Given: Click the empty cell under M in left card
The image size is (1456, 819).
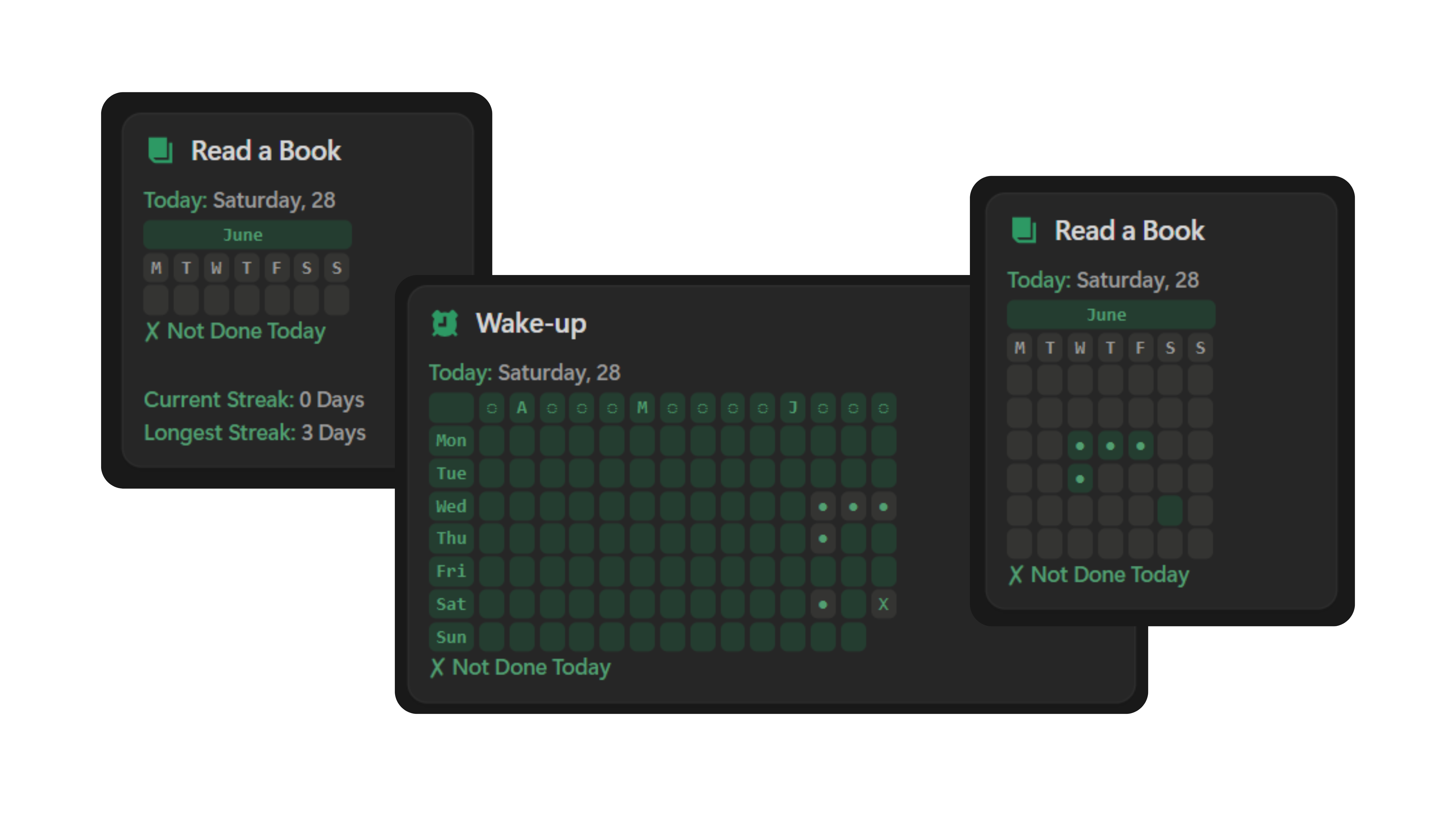Looking at the screenshot, I should 156,300.
